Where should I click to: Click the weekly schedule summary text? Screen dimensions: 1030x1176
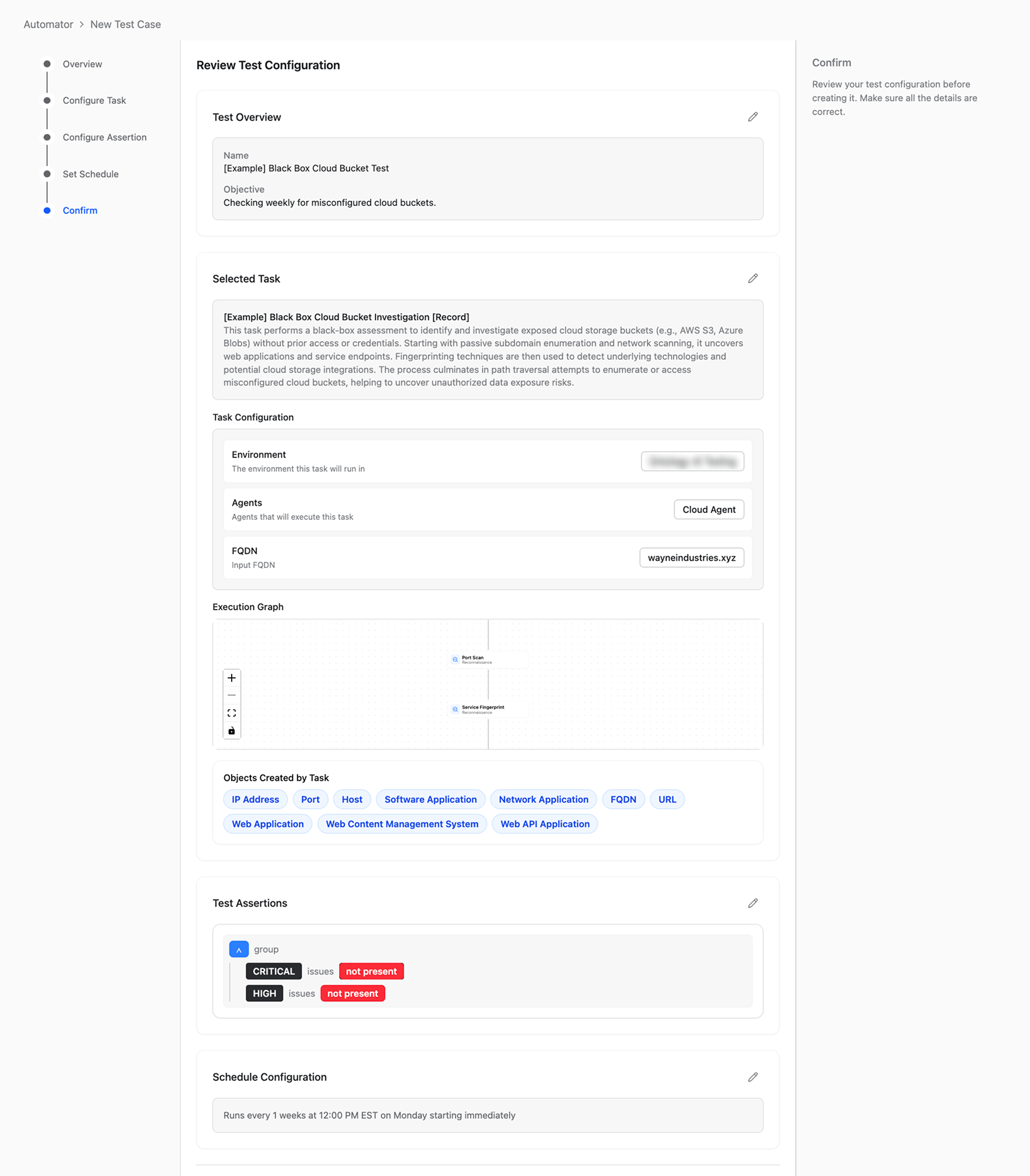pyautogui.click(x=370, y=1115)
